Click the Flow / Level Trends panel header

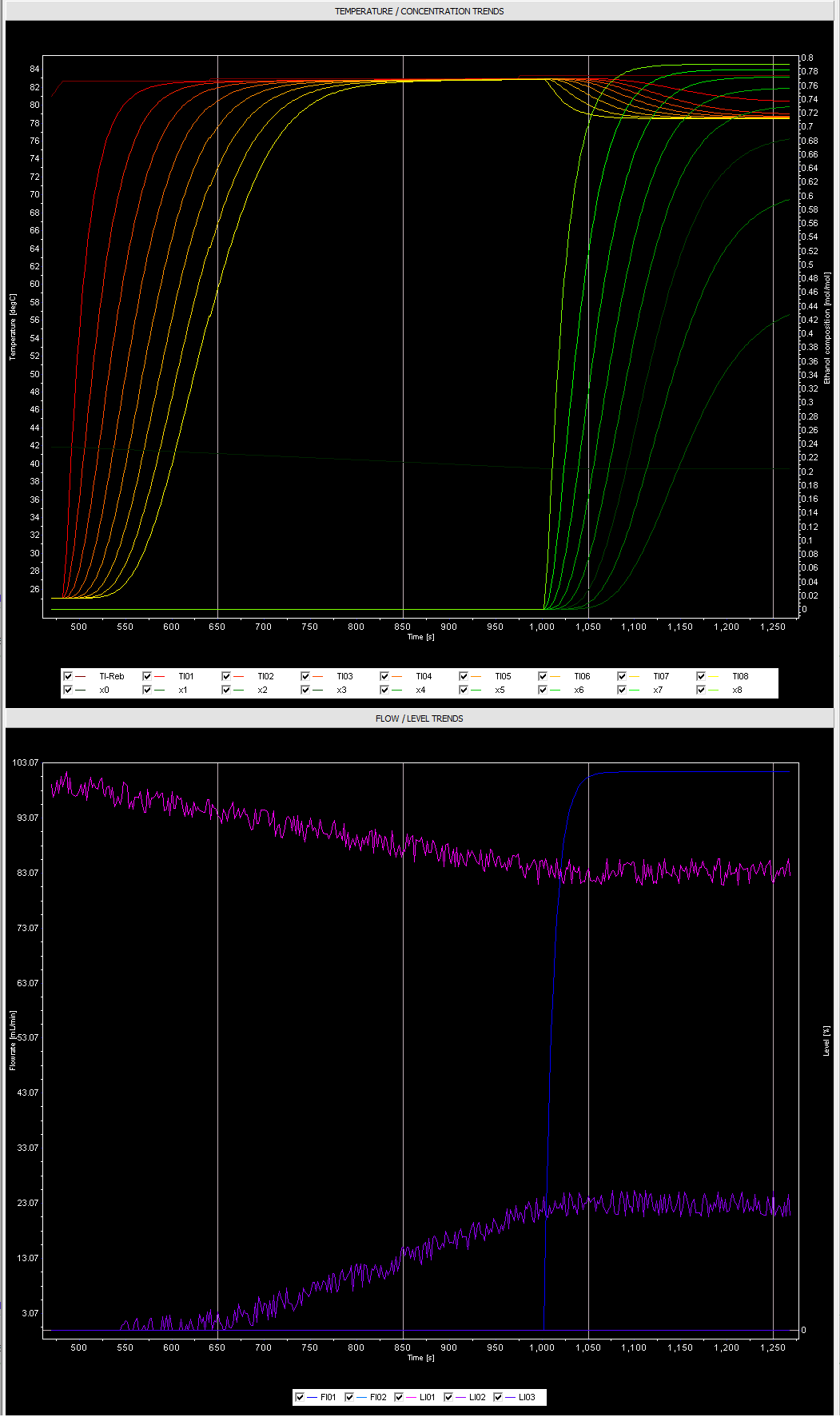click(x=419, y=718)
